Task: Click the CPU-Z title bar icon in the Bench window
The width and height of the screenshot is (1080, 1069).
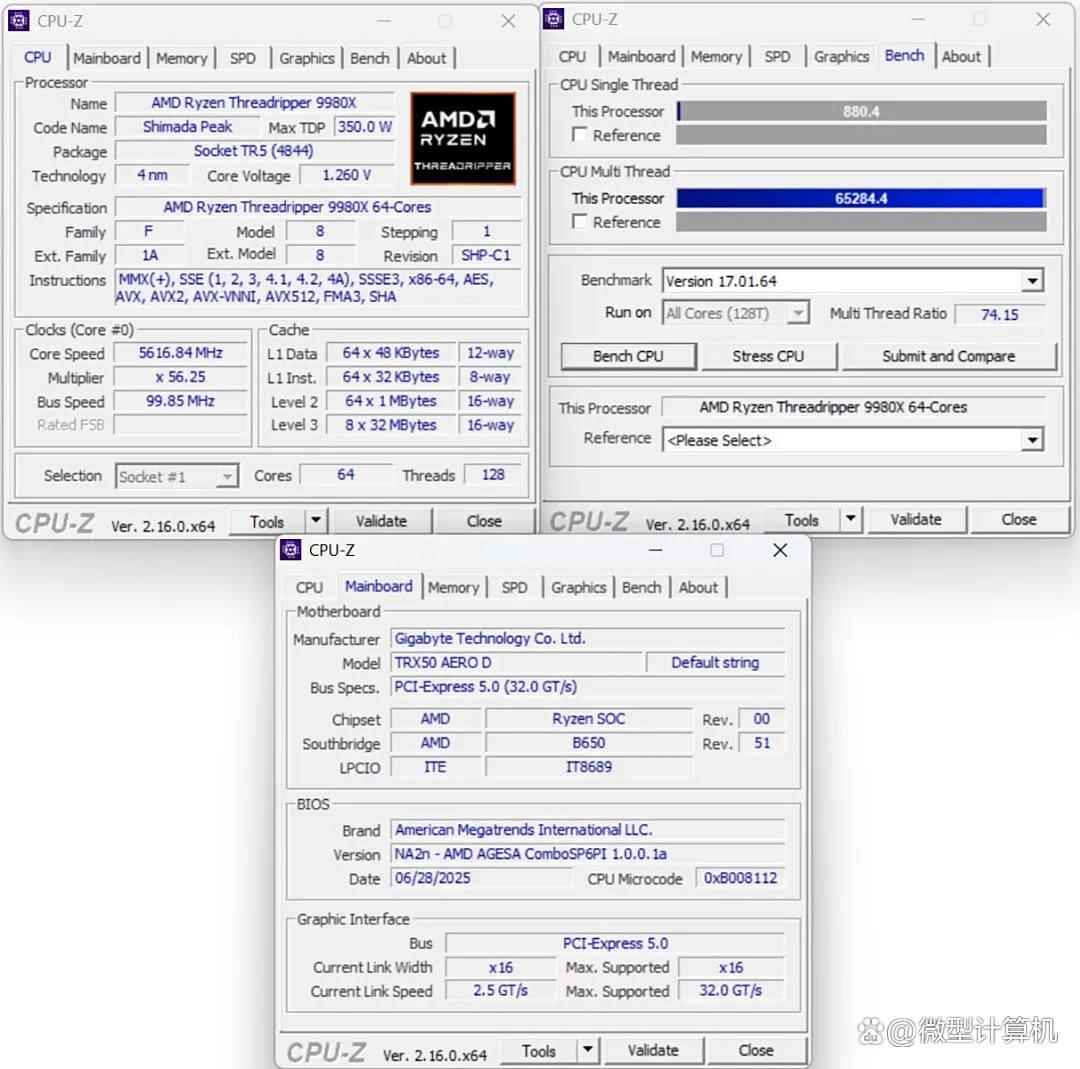Action: (x=555, y=19)
